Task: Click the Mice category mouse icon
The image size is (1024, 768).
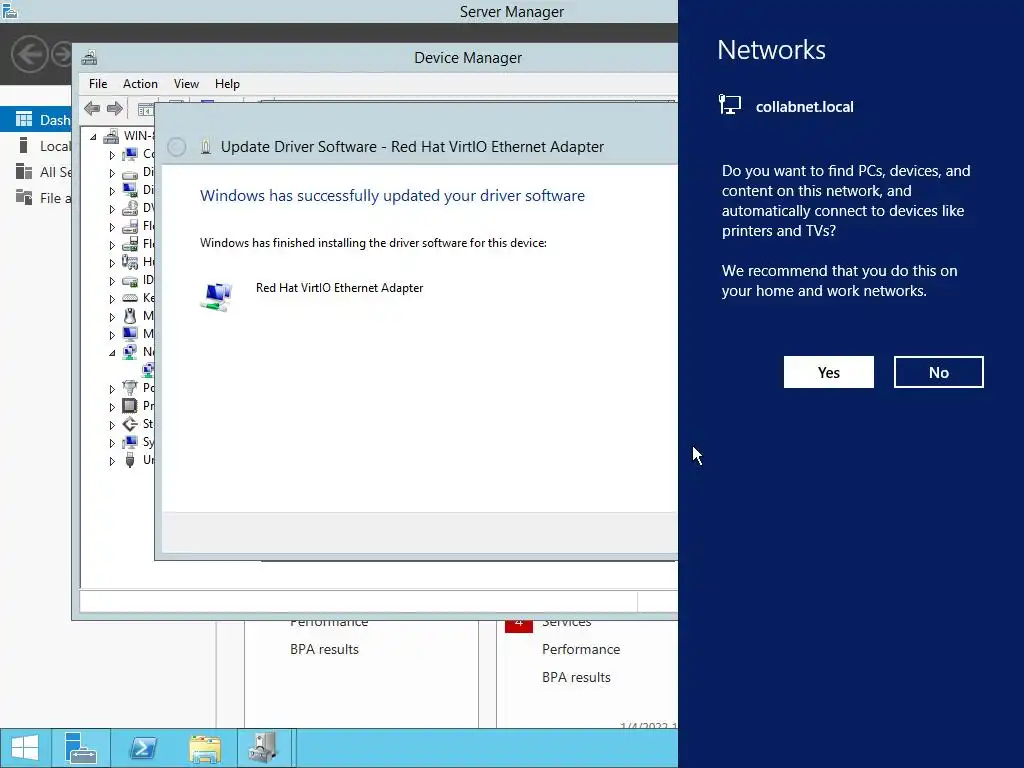Action: [130, 316]
